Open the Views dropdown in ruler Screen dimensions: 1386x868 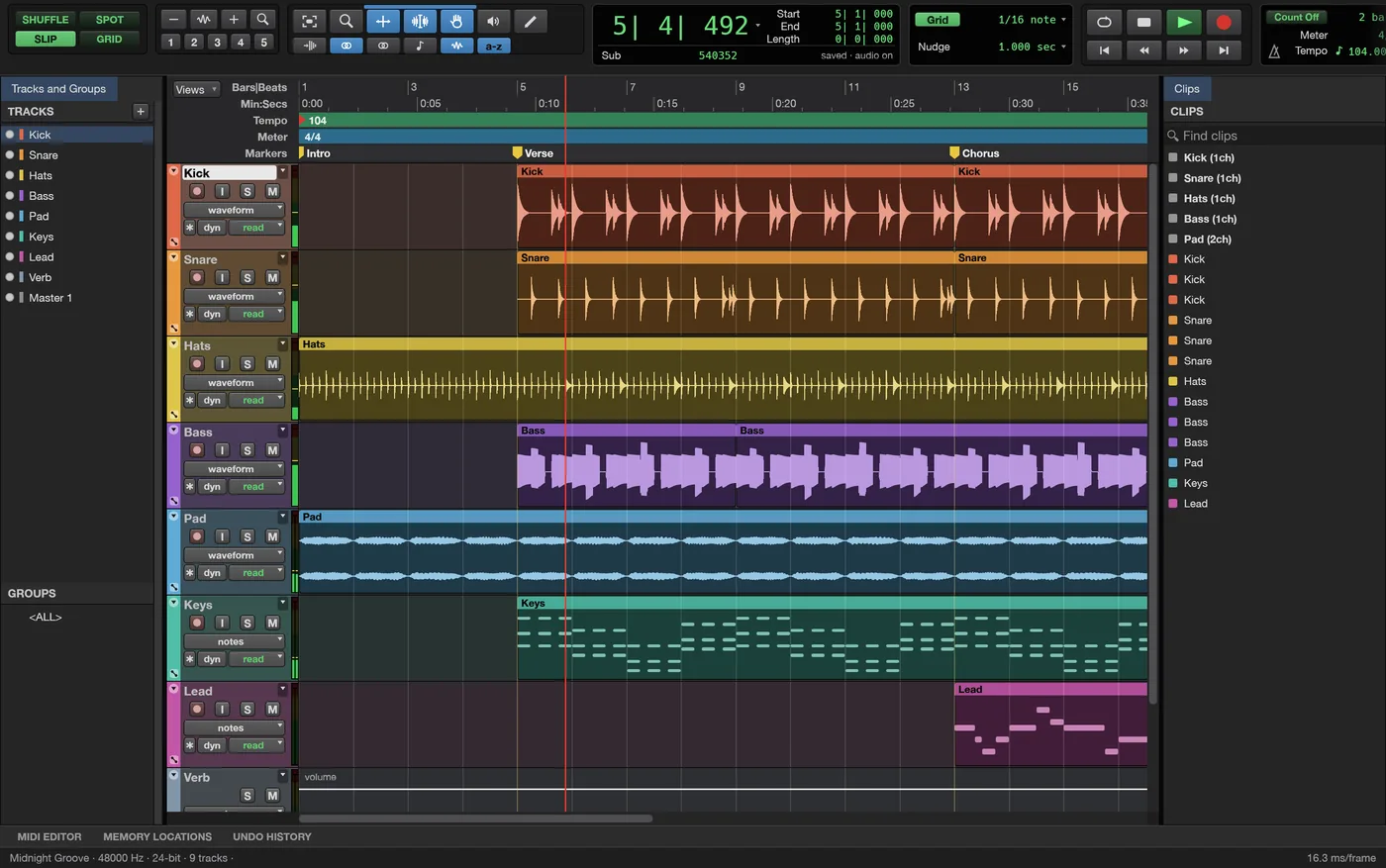(x=195, y=89)
